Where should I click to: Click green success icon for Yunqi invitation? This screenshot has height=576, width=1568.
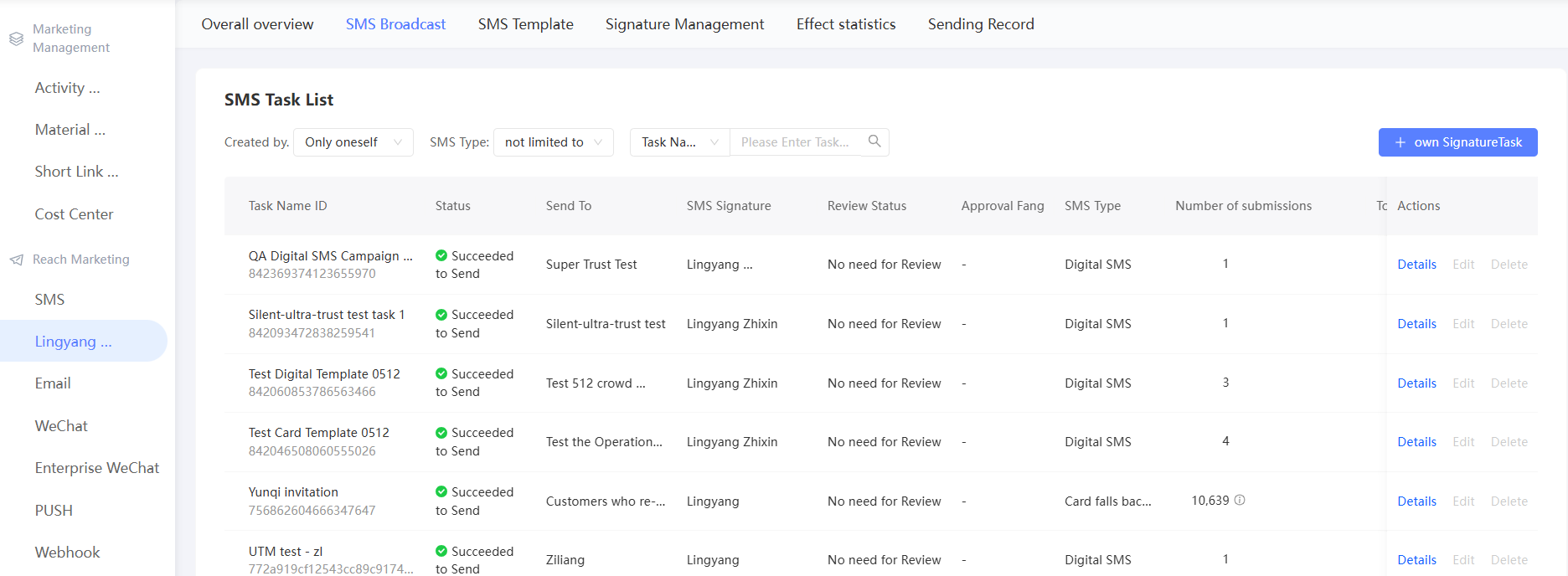[441, 492]
